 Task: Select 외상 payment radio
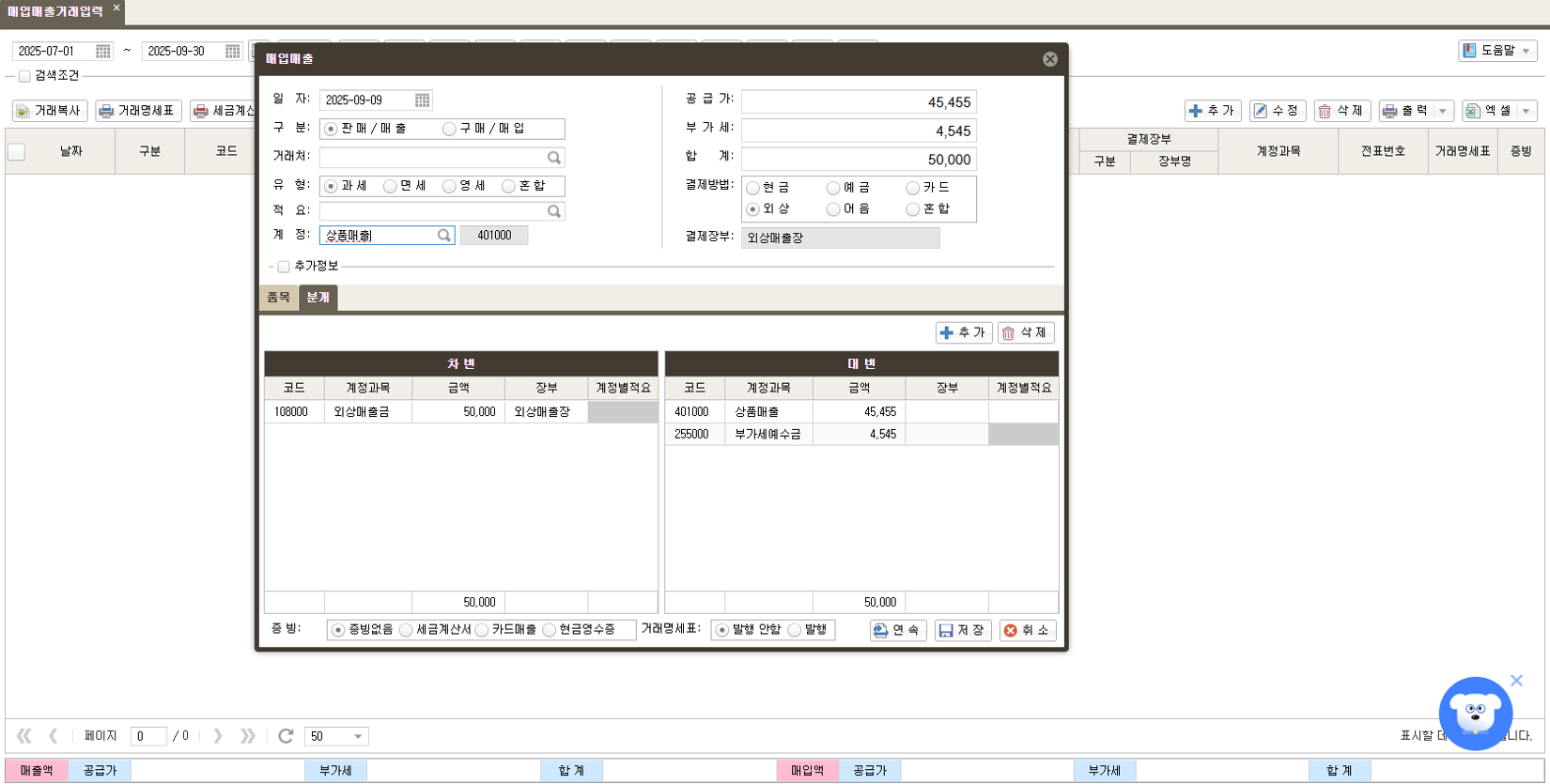tap(752, 209)
